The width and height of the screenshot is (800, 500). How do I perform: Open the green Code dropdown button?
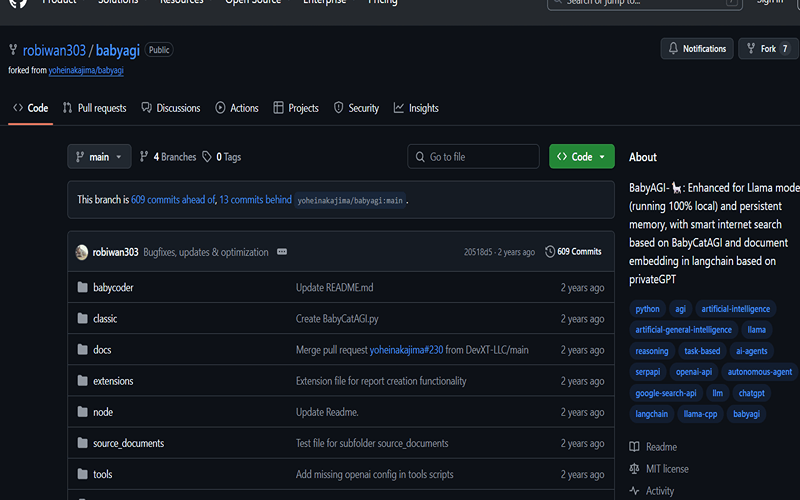click(582, 157)
